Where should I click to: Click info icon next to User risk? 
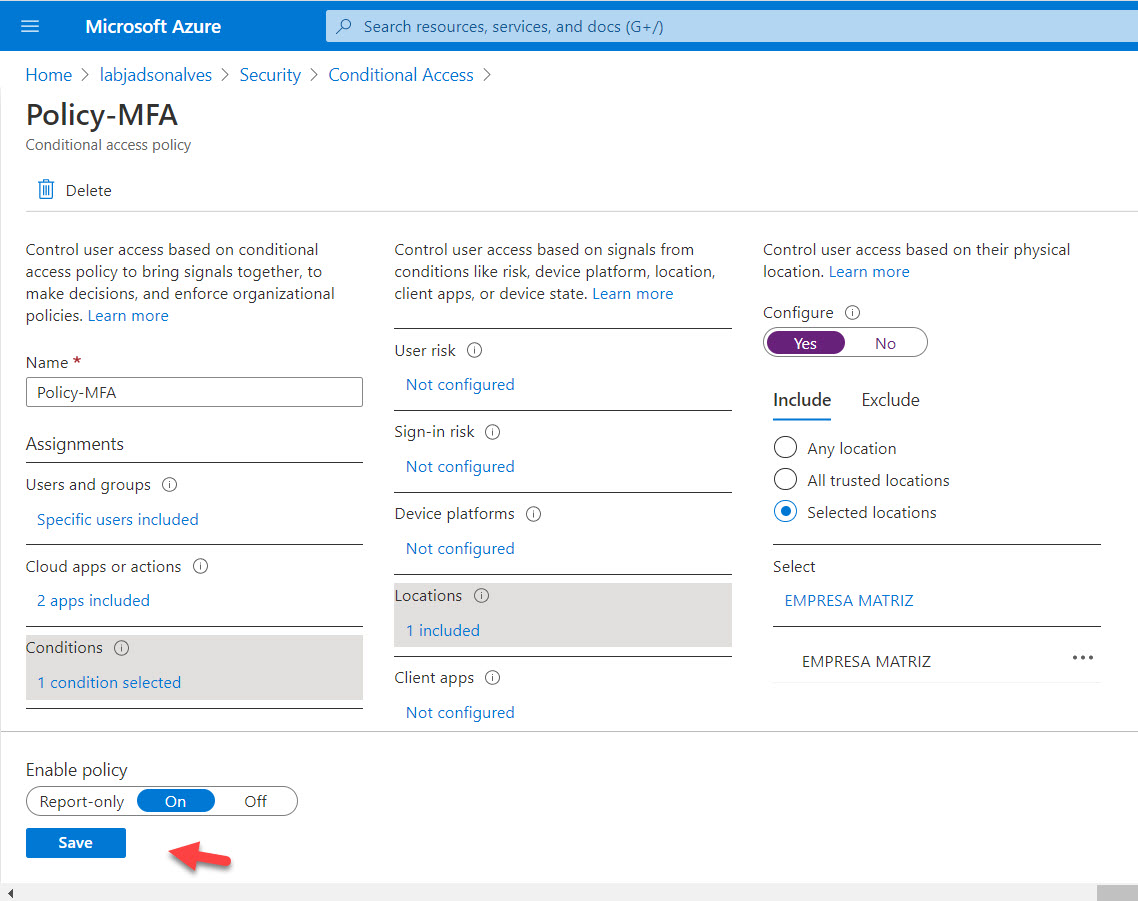click(x=475, y=351)
